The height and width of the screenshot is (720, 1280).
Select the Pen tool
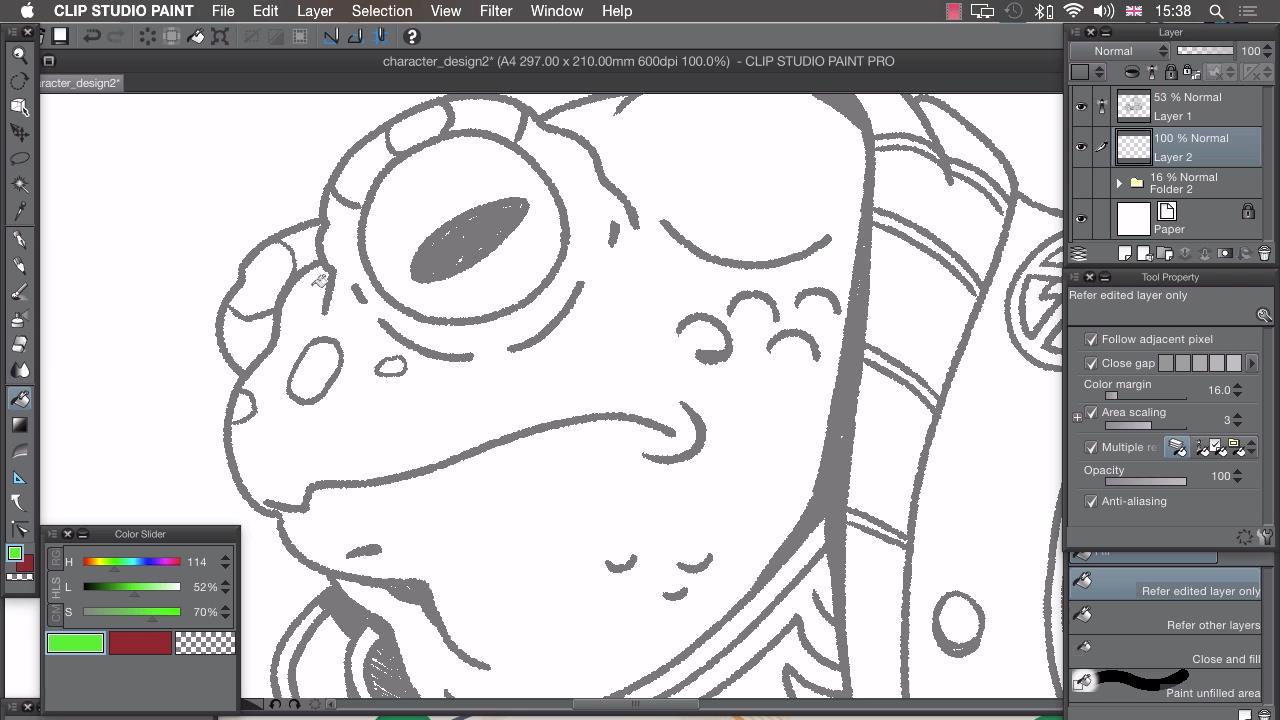click(19, 240)
